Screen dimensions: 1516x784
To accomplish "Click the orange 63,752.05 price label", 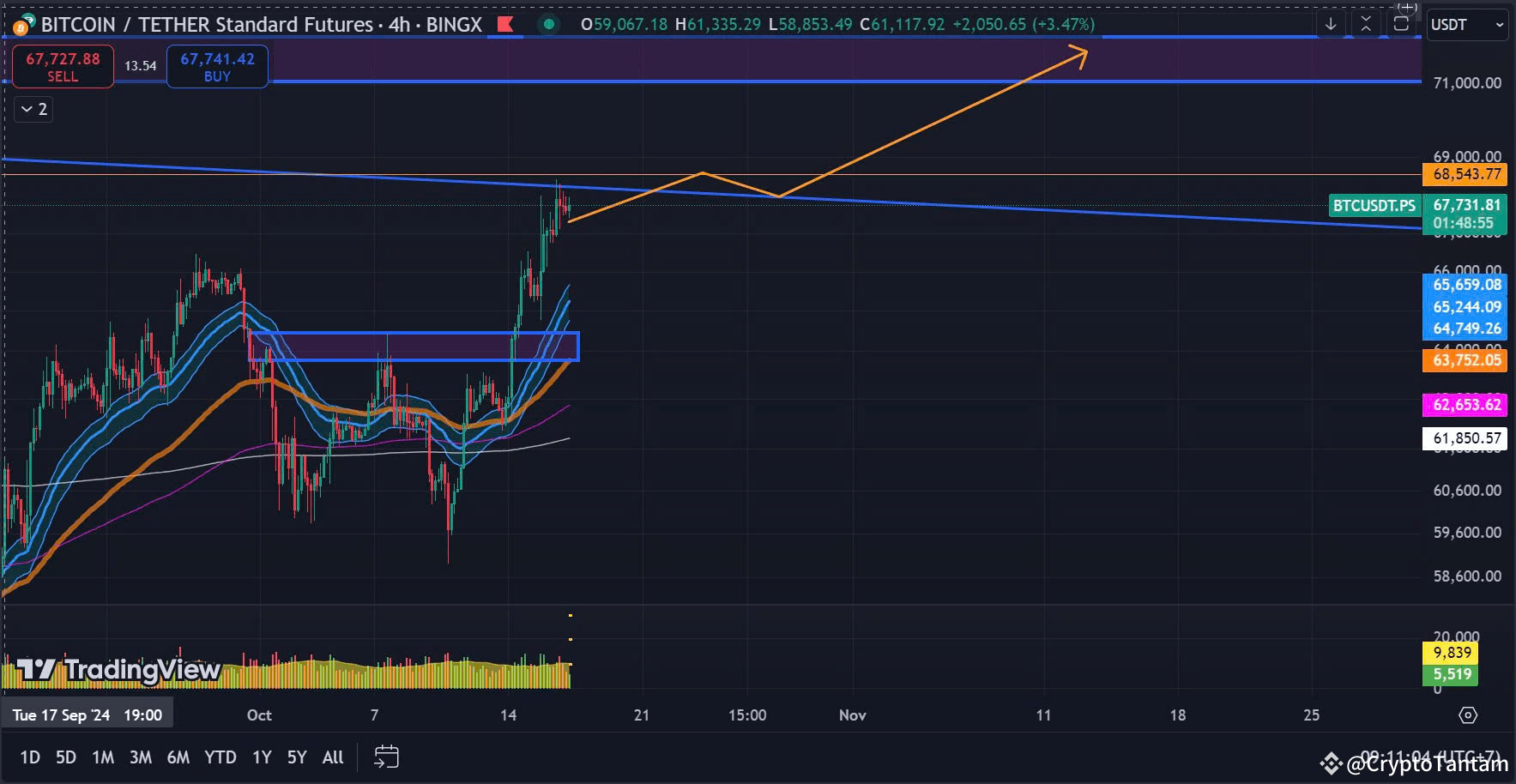I will pyautogui.click(x=1465, y=360).
